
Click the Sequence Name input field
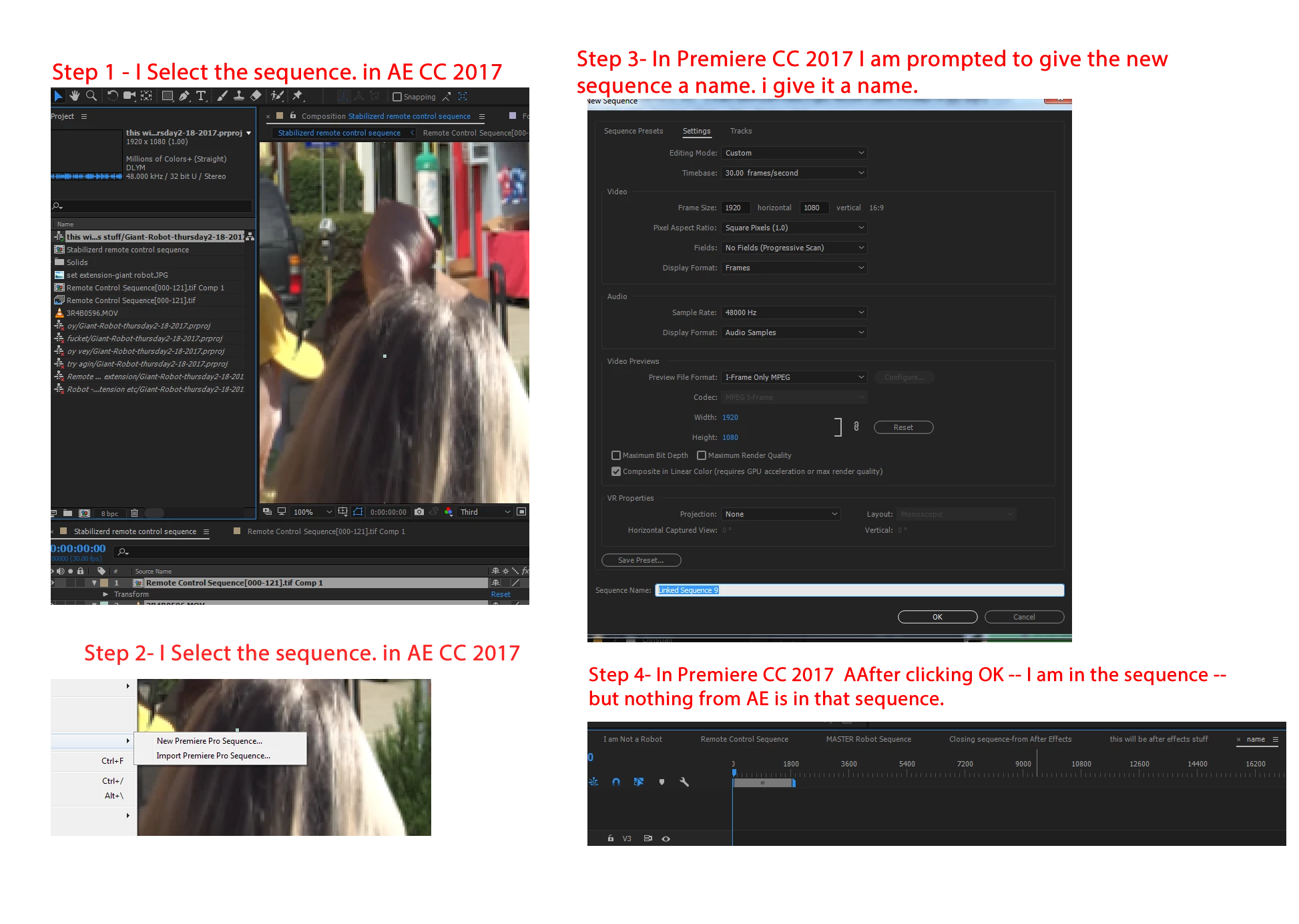[860, 590]
